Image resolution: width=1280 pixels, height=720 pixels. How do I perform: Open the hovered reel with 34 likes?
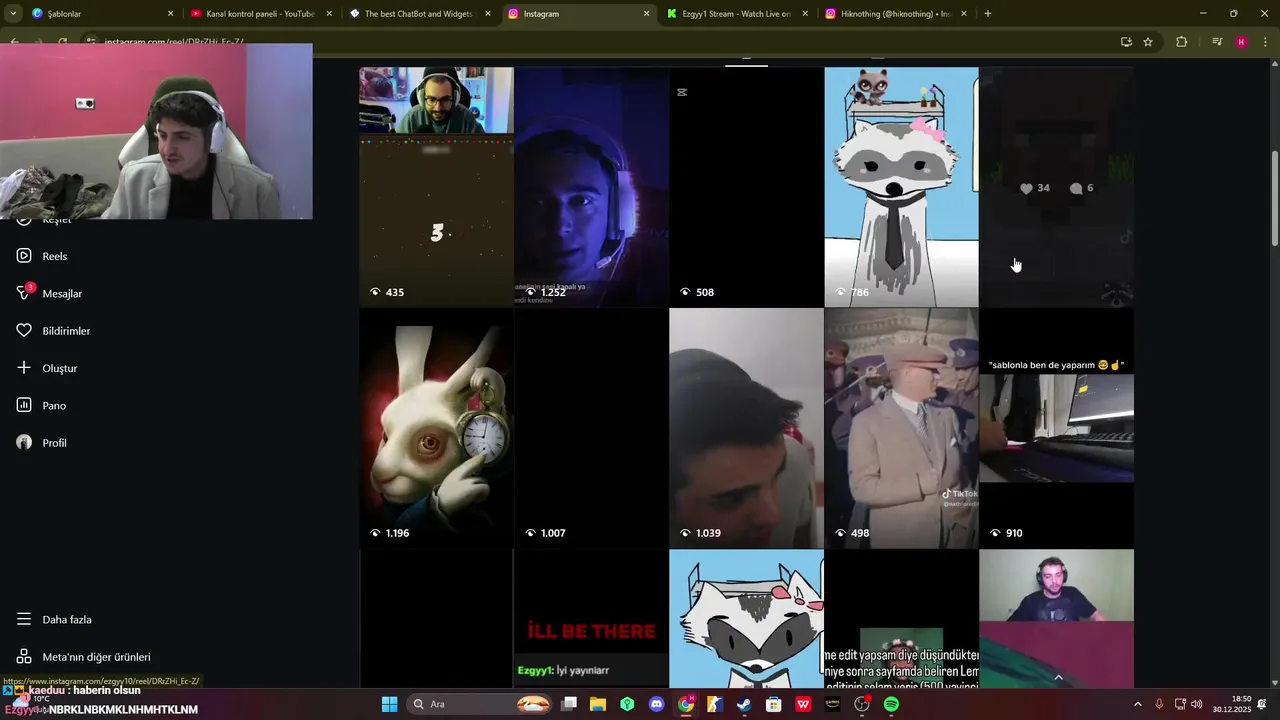tap(1056, 187)
